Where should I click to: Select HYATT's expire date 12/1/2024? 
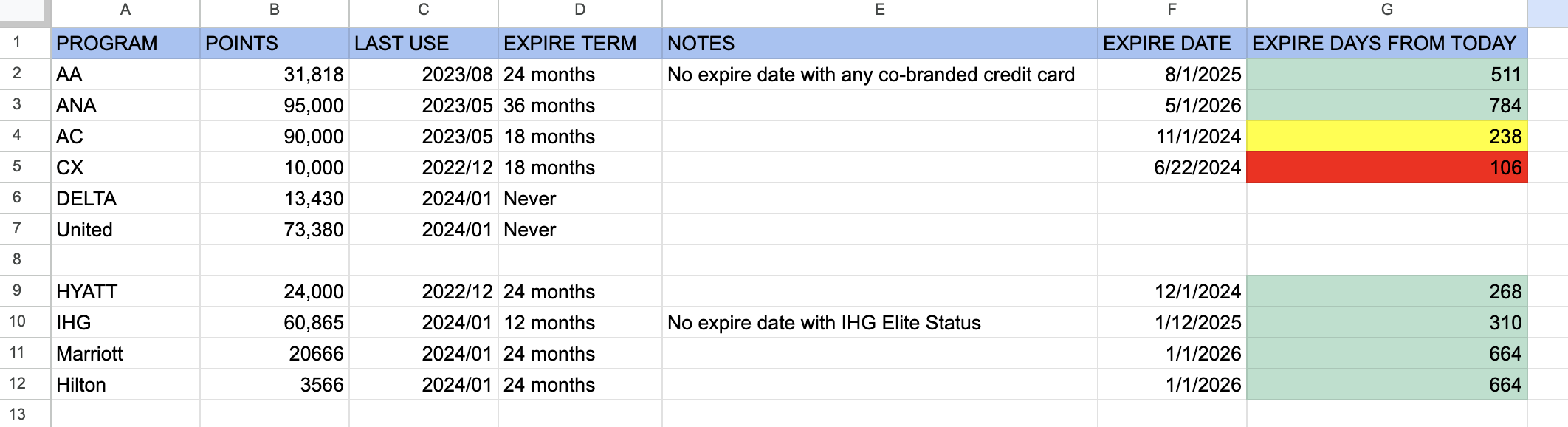click(x=1172, y=292)
